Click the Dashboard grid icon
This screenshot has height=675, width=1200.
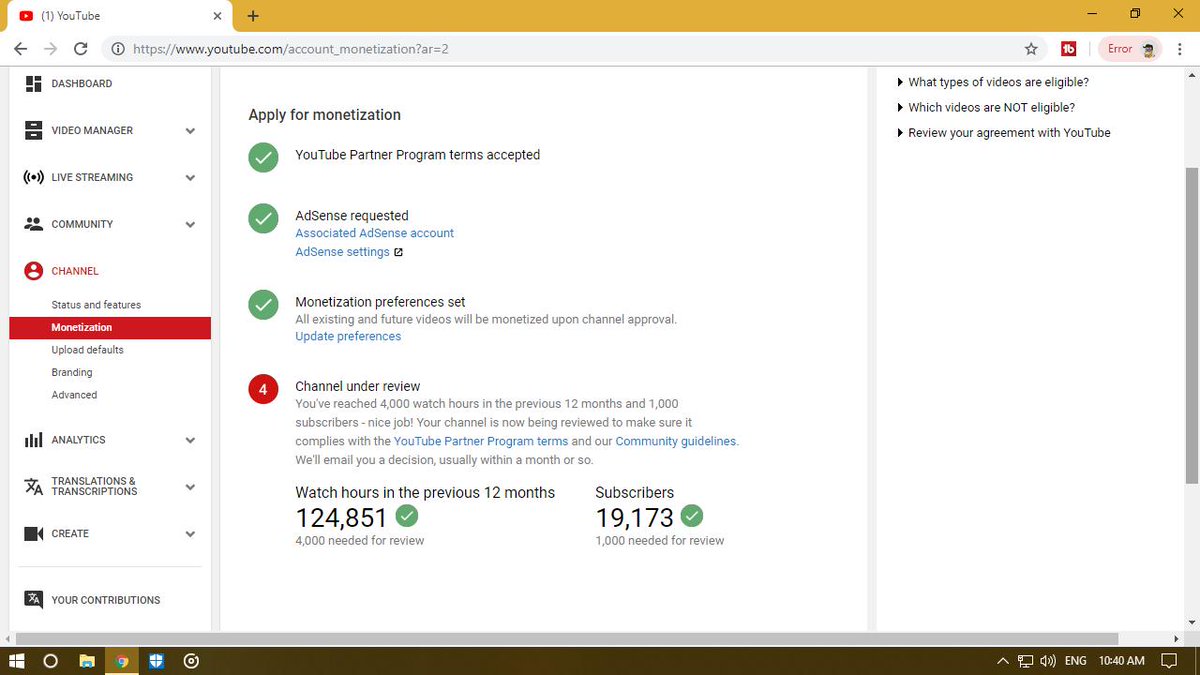click(x=33, y=84)
